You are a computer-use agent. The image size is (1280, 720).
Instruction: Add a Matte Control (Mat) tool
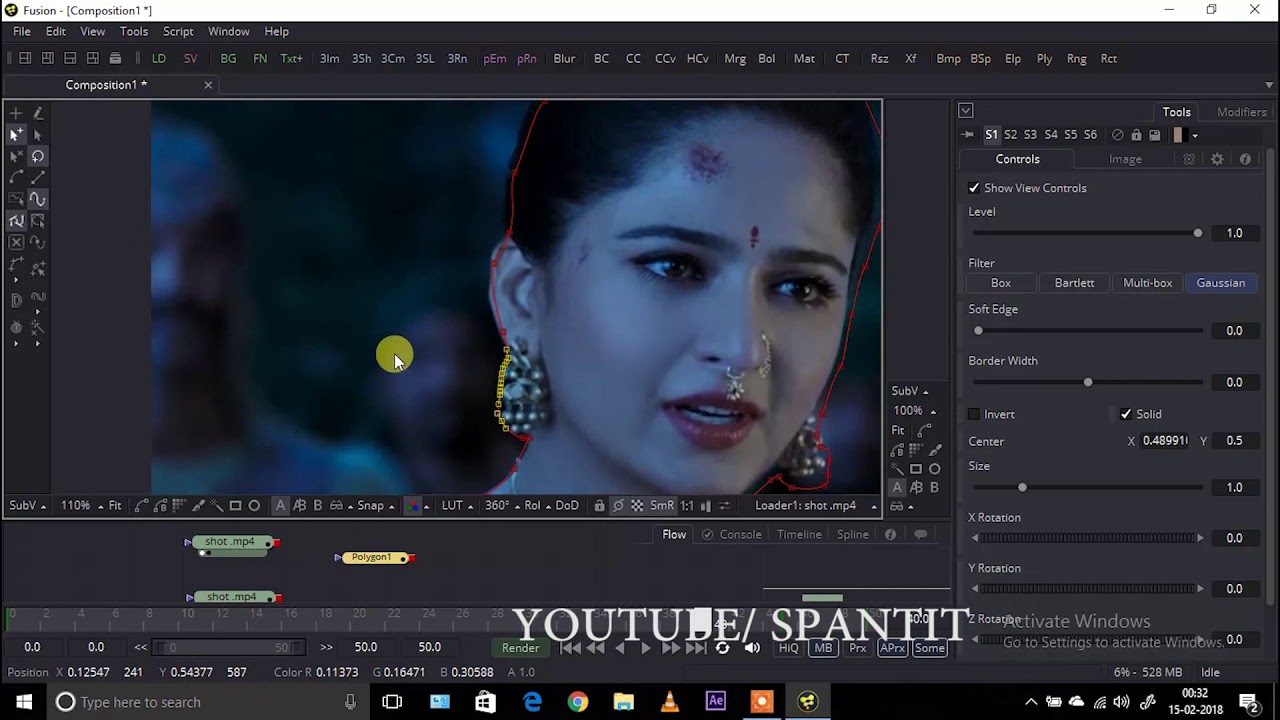(x=804, y=59)
